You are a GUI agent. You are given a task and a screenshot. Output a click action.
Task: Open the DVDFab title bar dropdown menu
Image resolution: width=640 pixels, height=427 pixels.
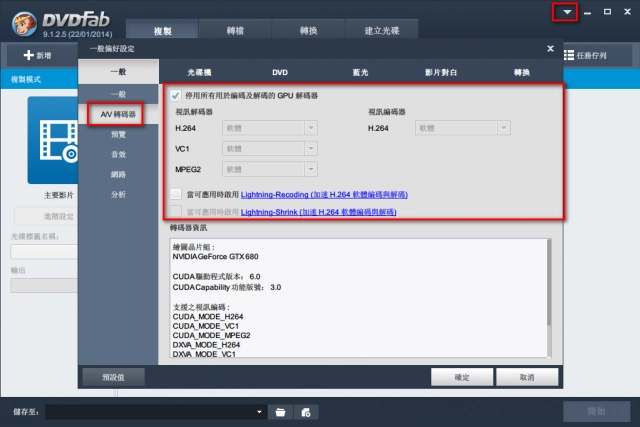(x=567, y=12)
